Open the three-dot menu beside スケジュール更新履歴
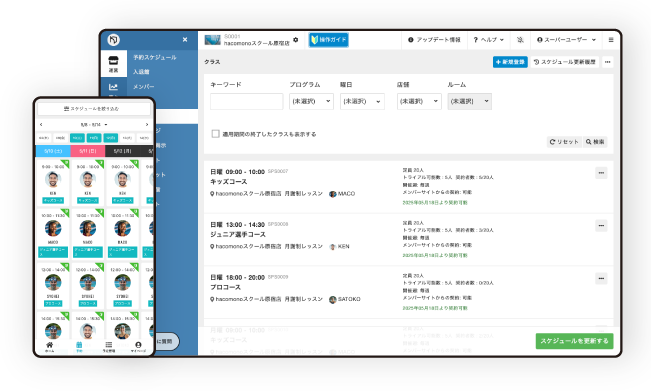The height and width of the screenshot is (391, 651). click(607, 62)
